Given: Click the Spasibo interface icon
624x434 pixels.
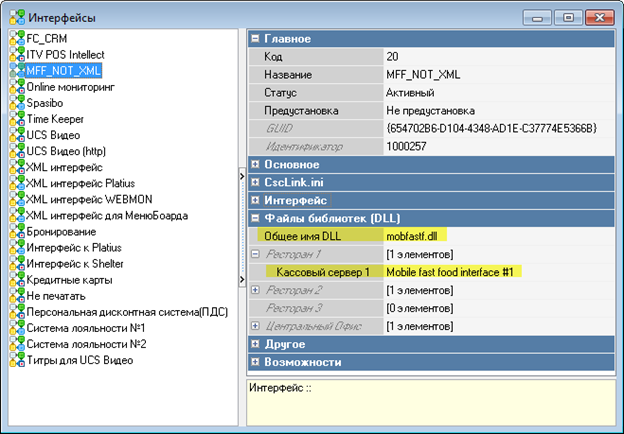Looking at the screenshot, I should 16,103.
